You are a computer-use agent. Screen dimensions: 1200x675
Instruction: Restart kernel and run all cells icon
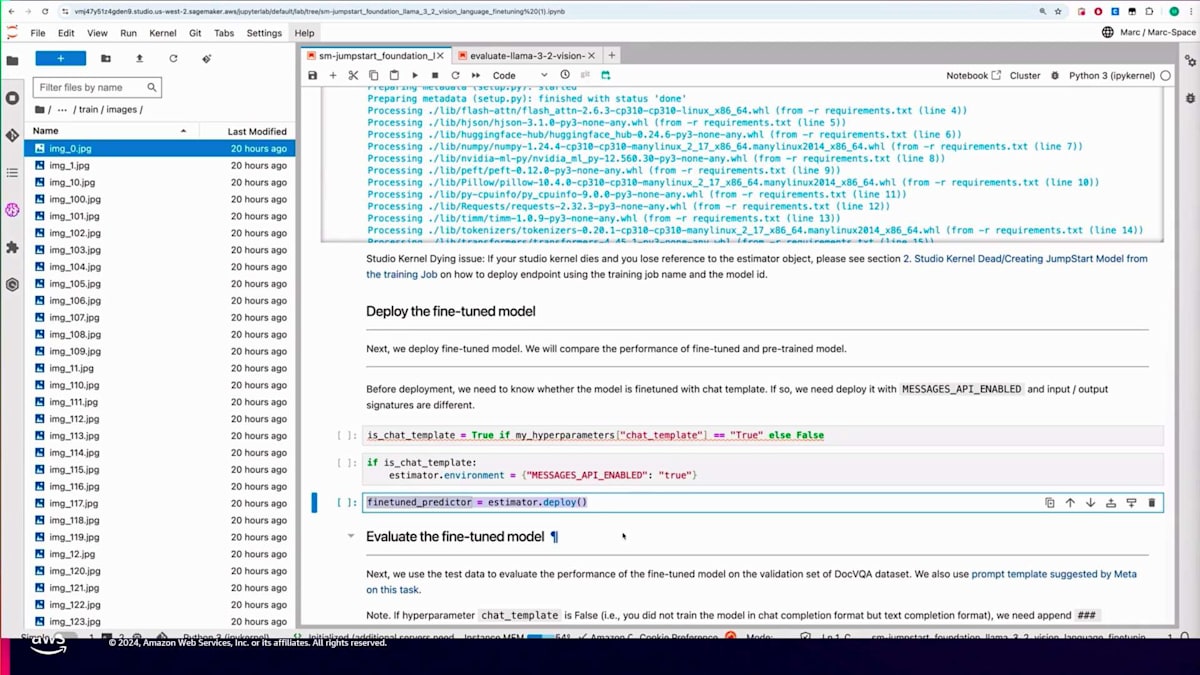pyautogui.click(x=475, y=75)
